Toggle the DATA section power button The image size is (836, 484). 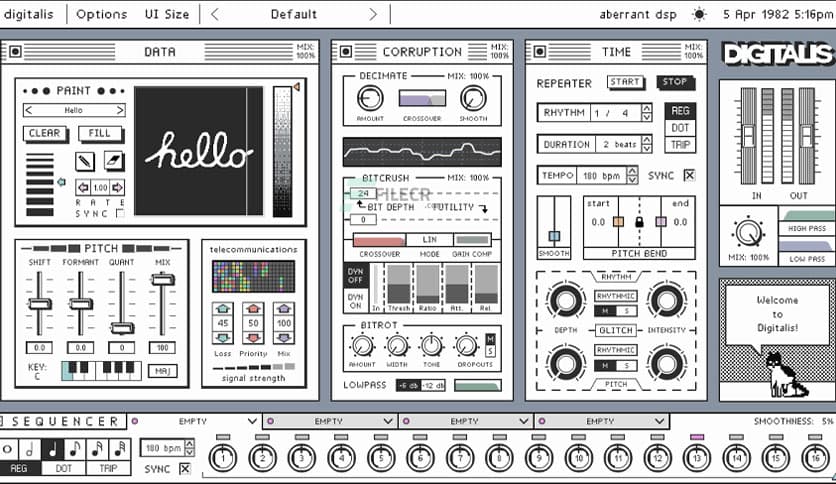[x=15, y=52]
